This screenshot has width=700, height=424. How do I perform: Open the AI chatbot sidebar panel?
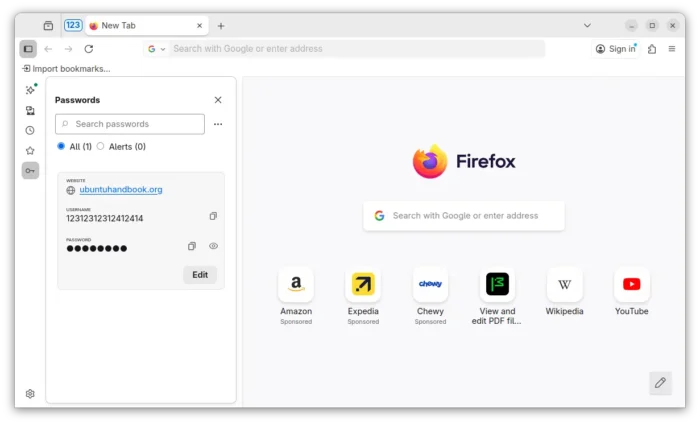coord(30,90)
